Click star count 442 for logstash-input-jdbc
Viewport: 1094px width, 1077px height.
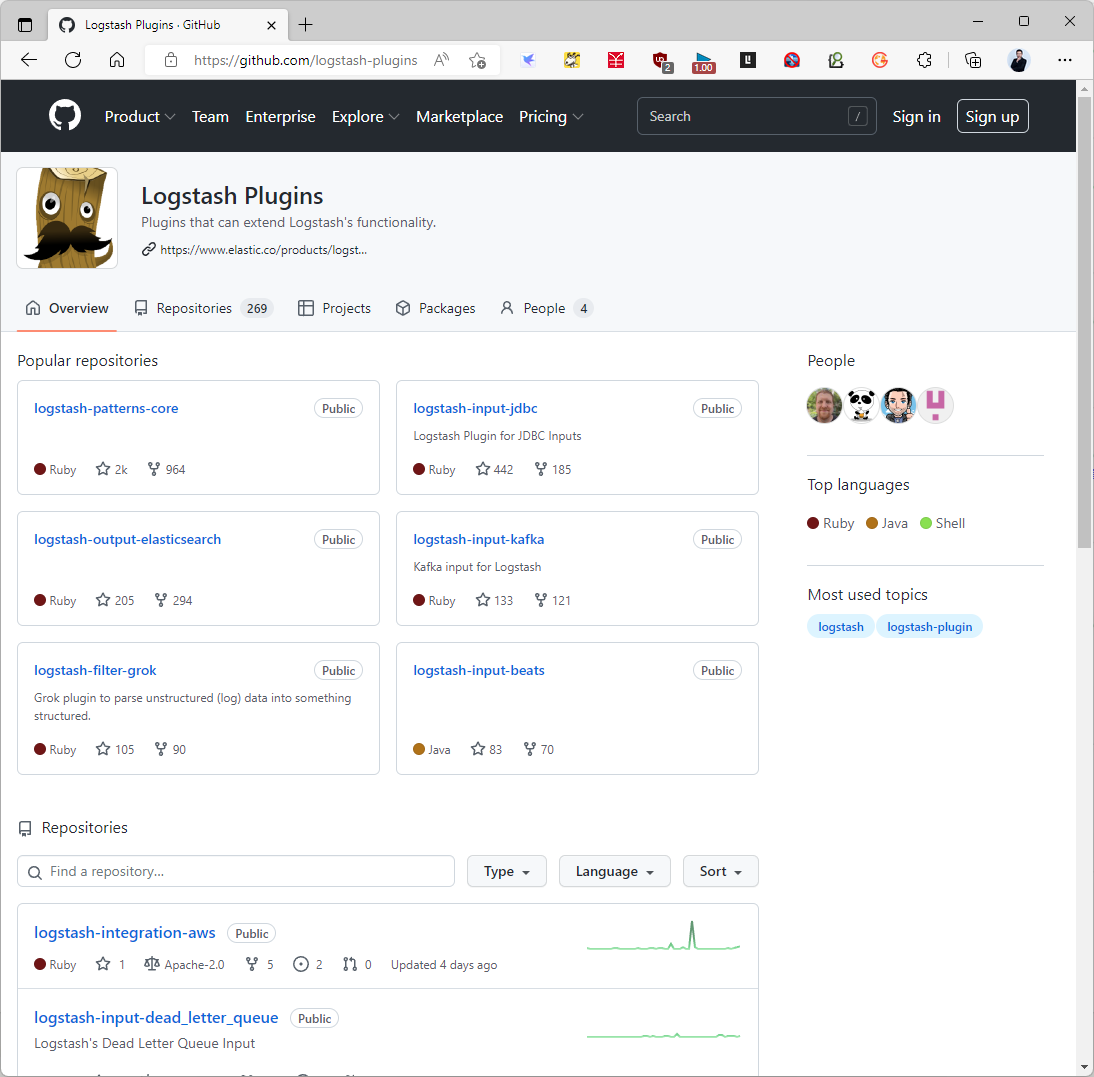click(494, 469)
